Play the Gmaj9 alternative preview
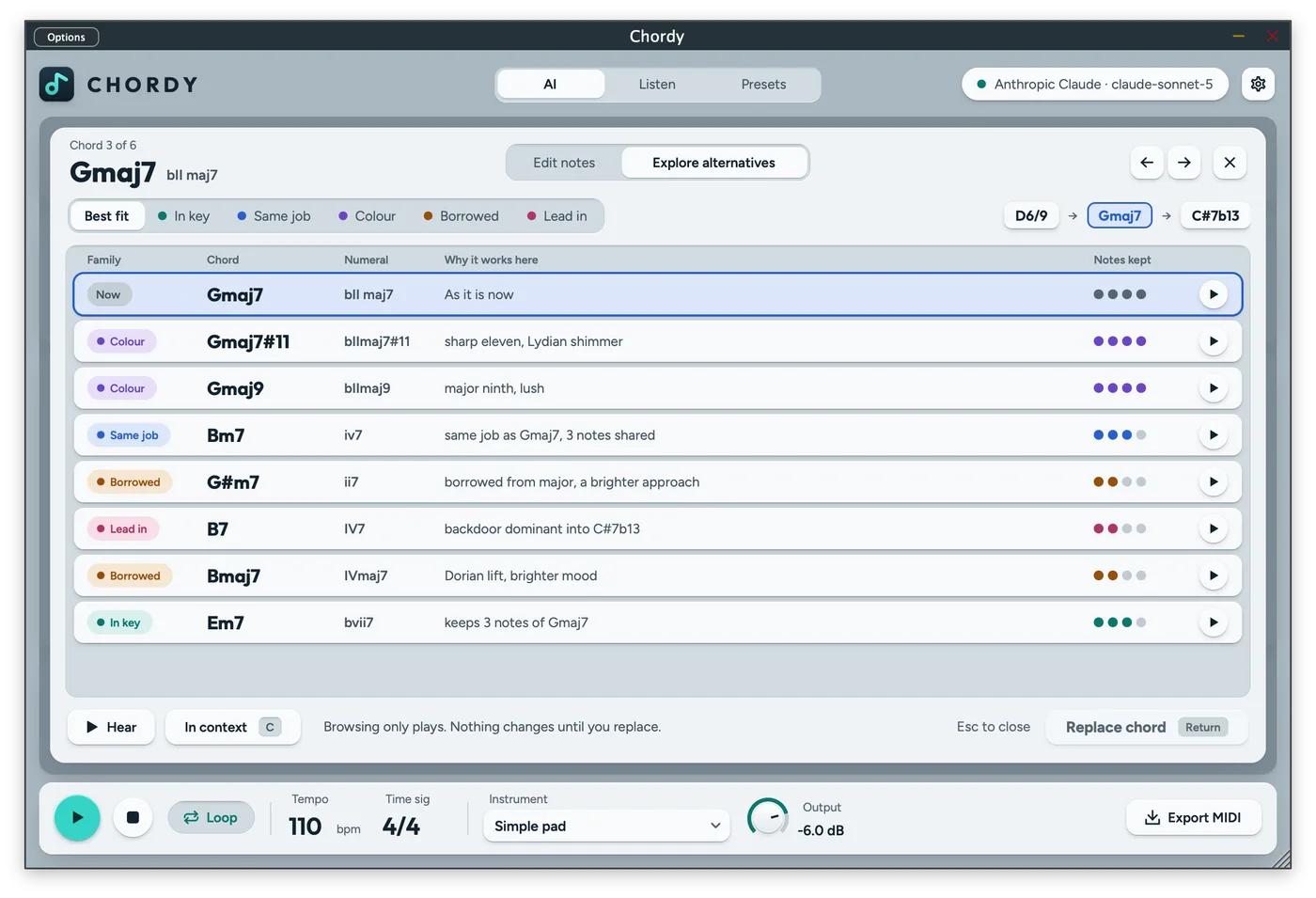Image resolution: width=1316 pixels, height=898 pixels. click(x=1214, y=388)
